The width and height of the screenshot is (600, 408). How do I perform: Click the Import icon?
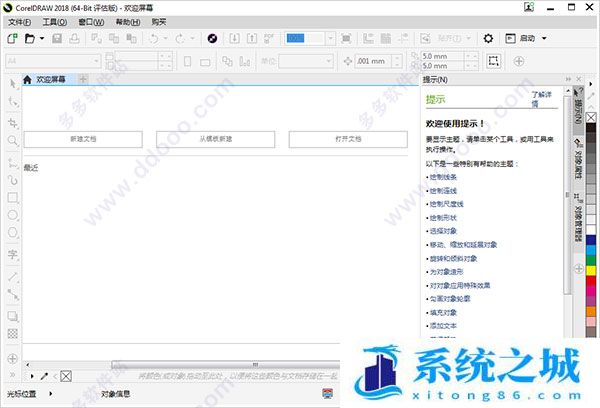click(x=234, y=38)
